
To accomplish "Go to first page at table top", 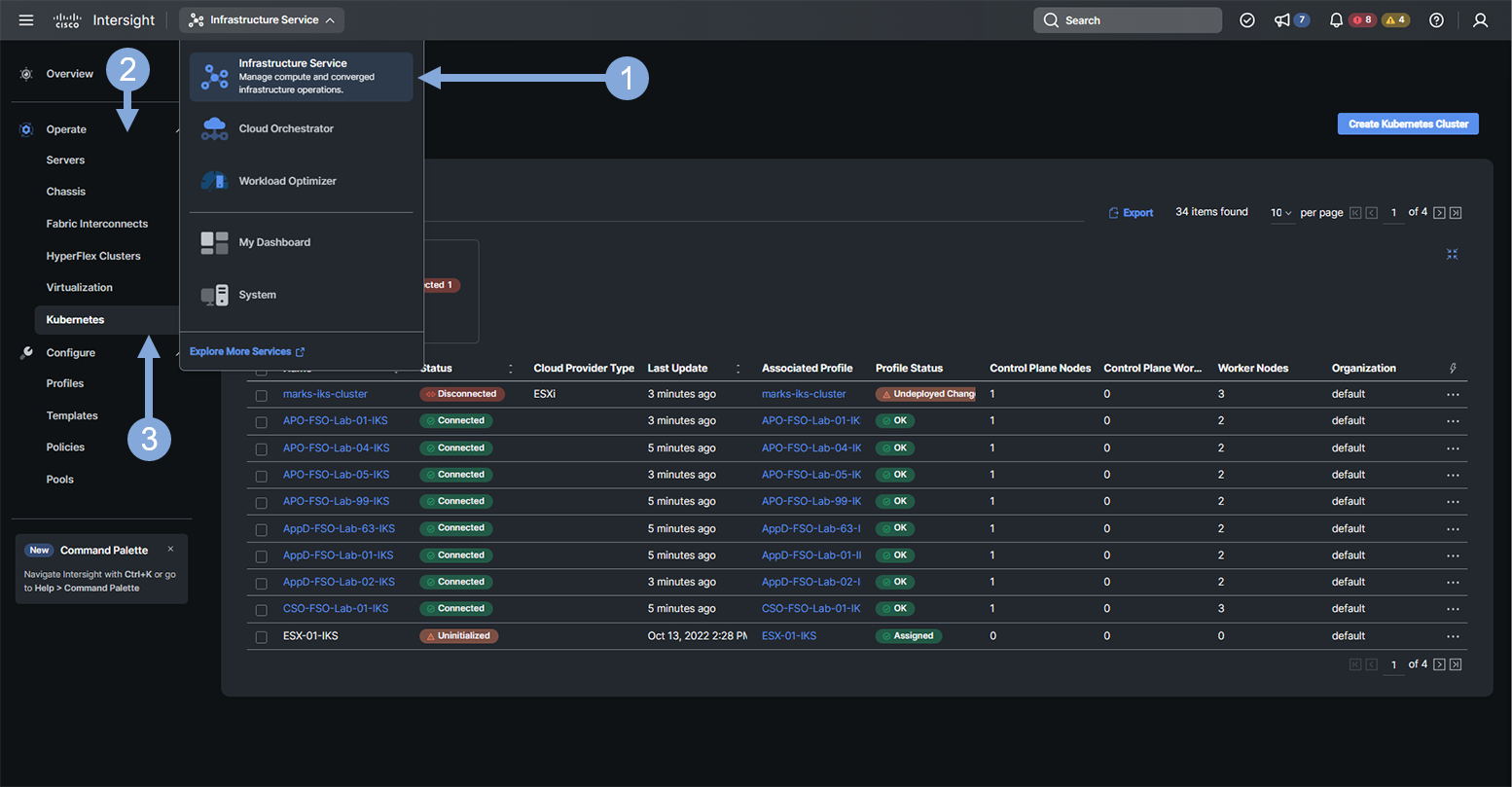I will tap(1354, 213).
